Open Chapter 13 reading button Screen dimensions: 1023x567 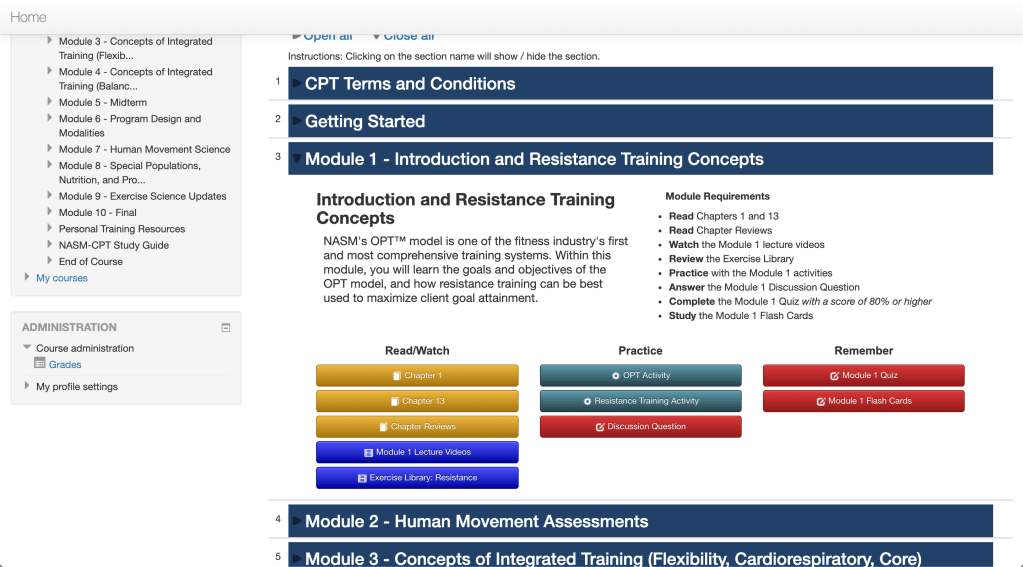[417, 401]
